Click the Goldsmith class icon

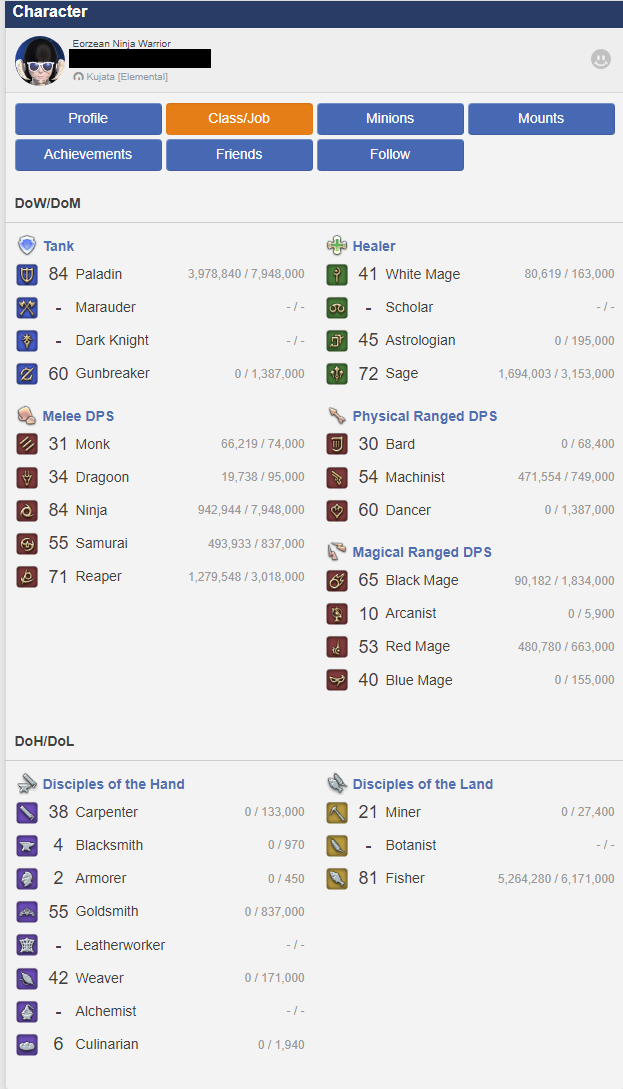27,911
